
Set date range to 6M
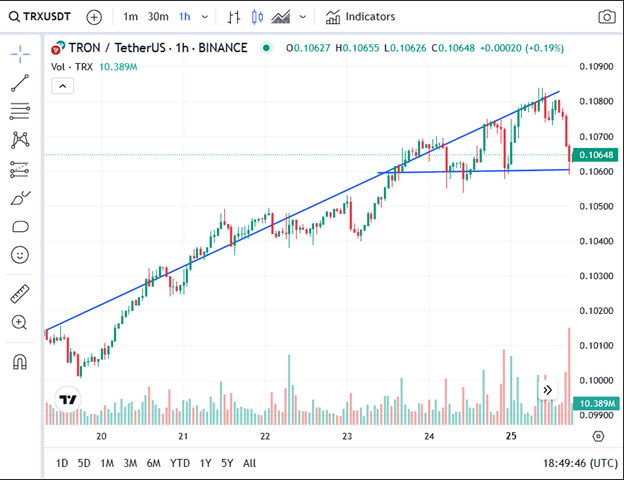pos(154,463)
